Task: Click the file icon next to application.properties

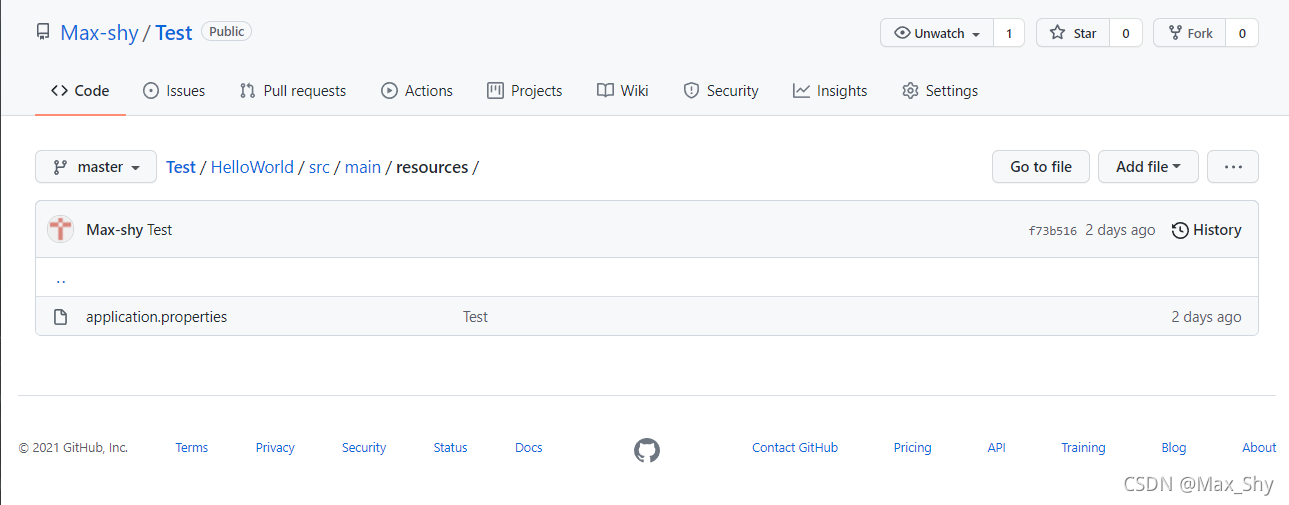Action: 61,317
